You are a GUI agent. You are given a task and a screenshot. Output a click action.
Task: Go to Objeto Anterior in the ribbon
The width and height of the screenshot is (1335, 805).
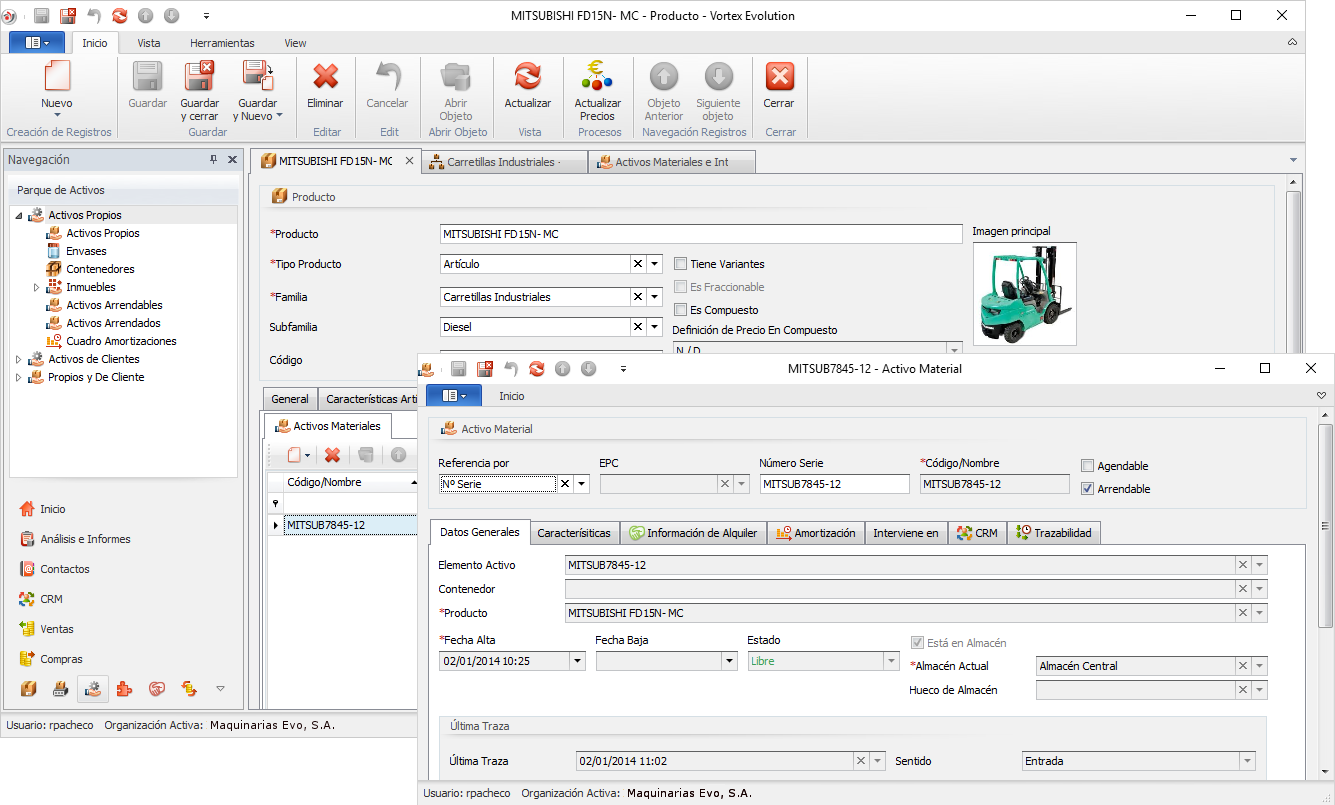[664, 90]
